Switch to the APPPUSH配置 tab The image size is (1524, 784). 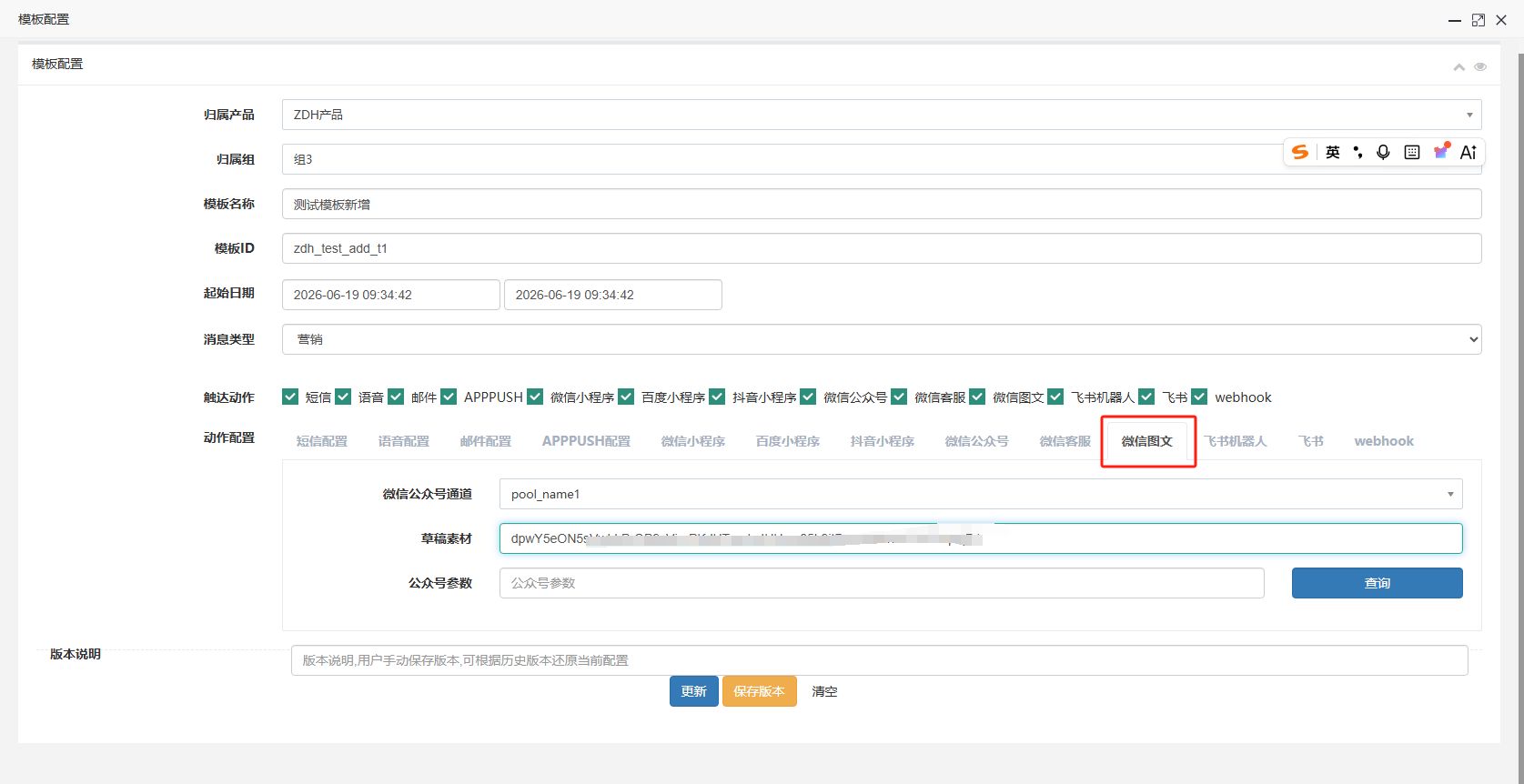pos(586,441)
